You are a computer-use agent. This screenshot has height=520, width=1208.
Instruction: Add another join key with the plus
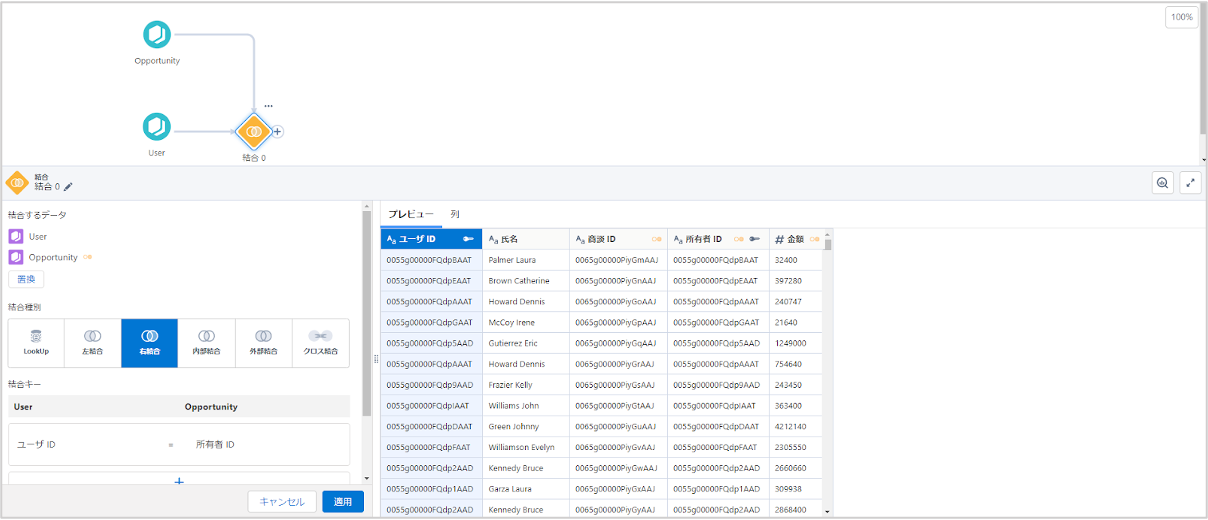click(x=179, y=481)
